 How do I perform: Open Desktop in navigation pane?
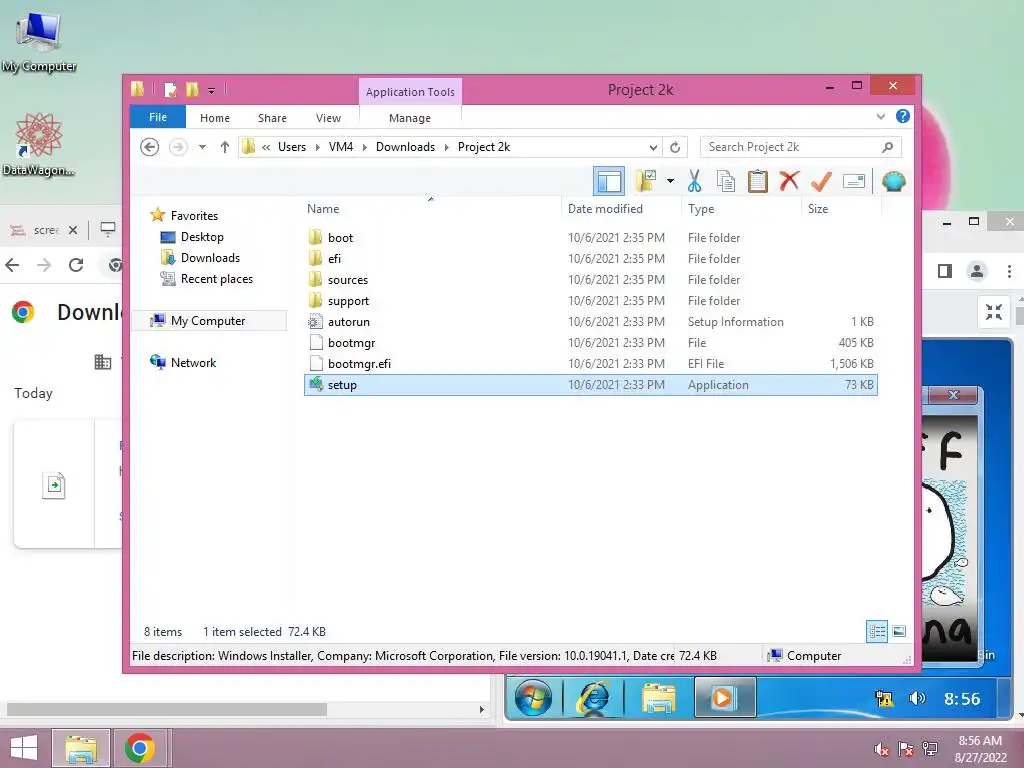click(202, 237)
